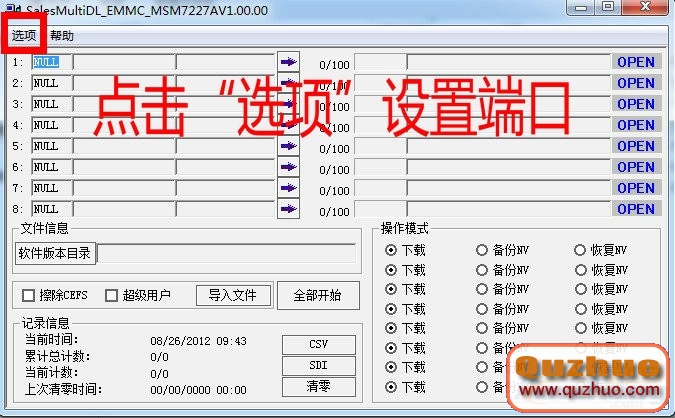Click OPEN for port row 7
Image resolution: width=675 pixels, height=418 pixels.
pos(636,188)
